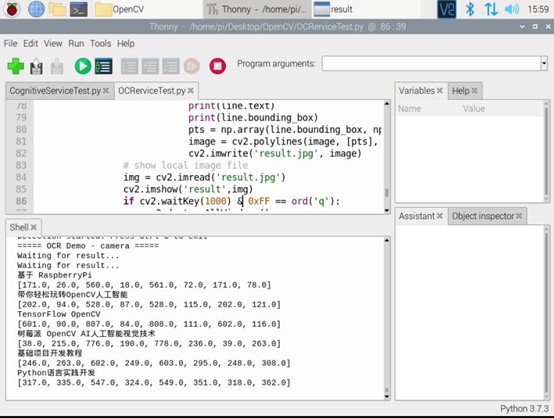The height and width of the screenshot is (418, 554).
Task: Open the Help menu
Action: [x=126, y=43]
